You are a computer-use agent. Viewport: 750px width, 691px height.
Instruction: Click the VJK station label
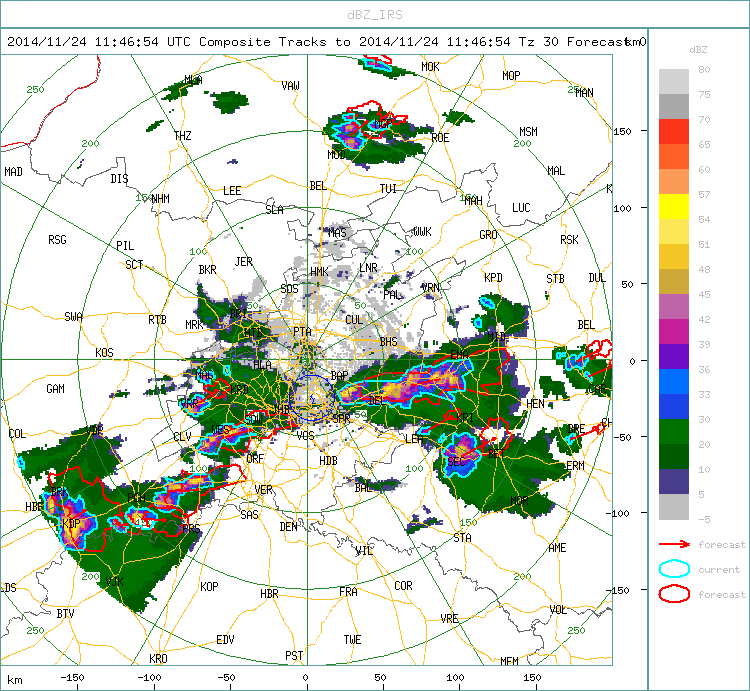point(115,581)
